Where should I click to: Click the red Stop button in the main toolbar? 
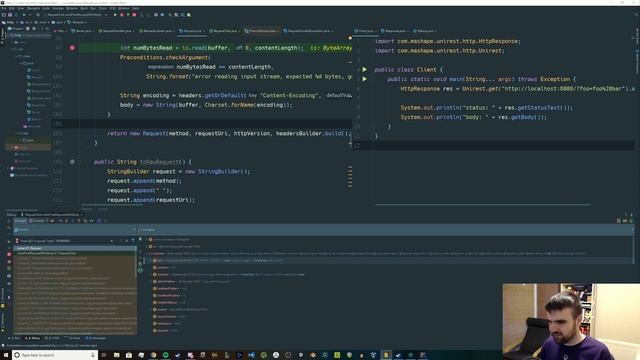[x=134, y=15]
